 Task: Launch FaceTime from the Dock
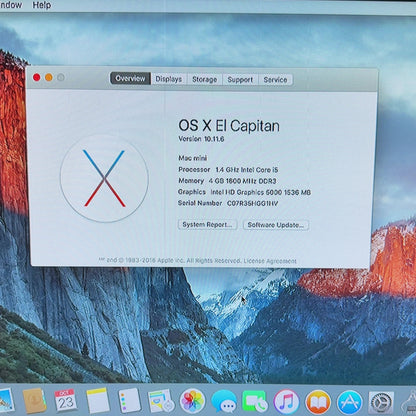tap(255, 401)
